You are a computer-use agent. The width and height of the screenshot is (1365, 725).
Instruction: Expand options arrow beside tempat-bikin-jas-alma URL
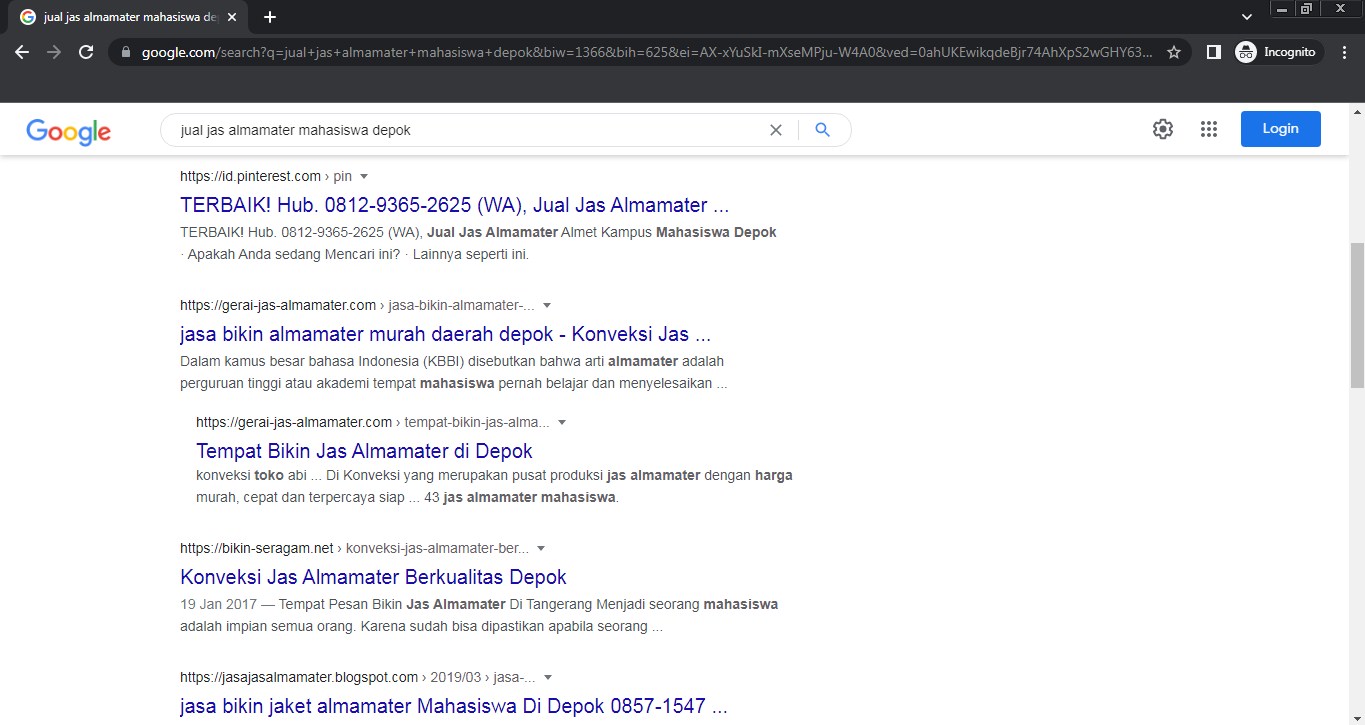562,422
